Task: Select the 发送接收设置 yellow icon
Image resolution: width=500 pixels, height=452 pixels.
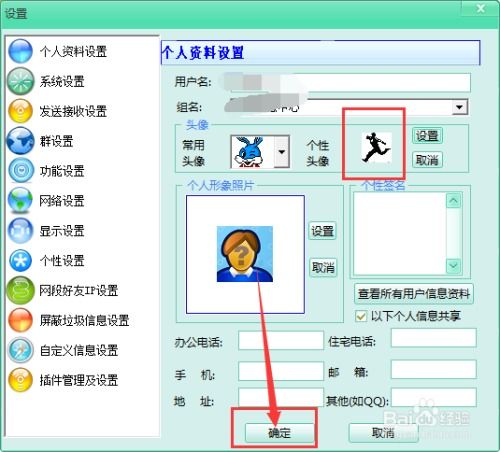Action: point(20,111)
